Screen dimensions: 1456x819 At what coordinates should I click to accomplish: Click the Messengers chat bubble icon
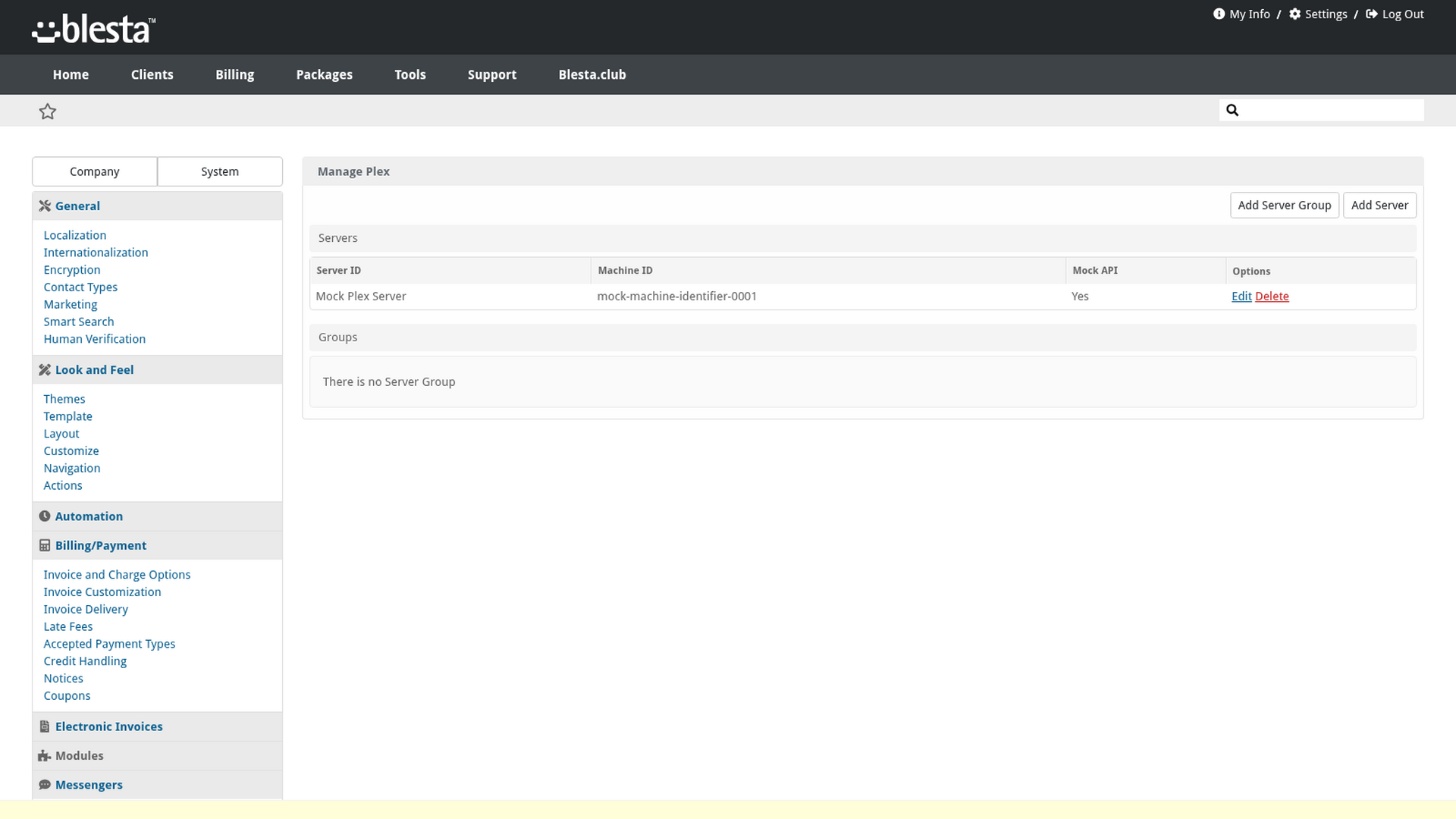point(45,785)
